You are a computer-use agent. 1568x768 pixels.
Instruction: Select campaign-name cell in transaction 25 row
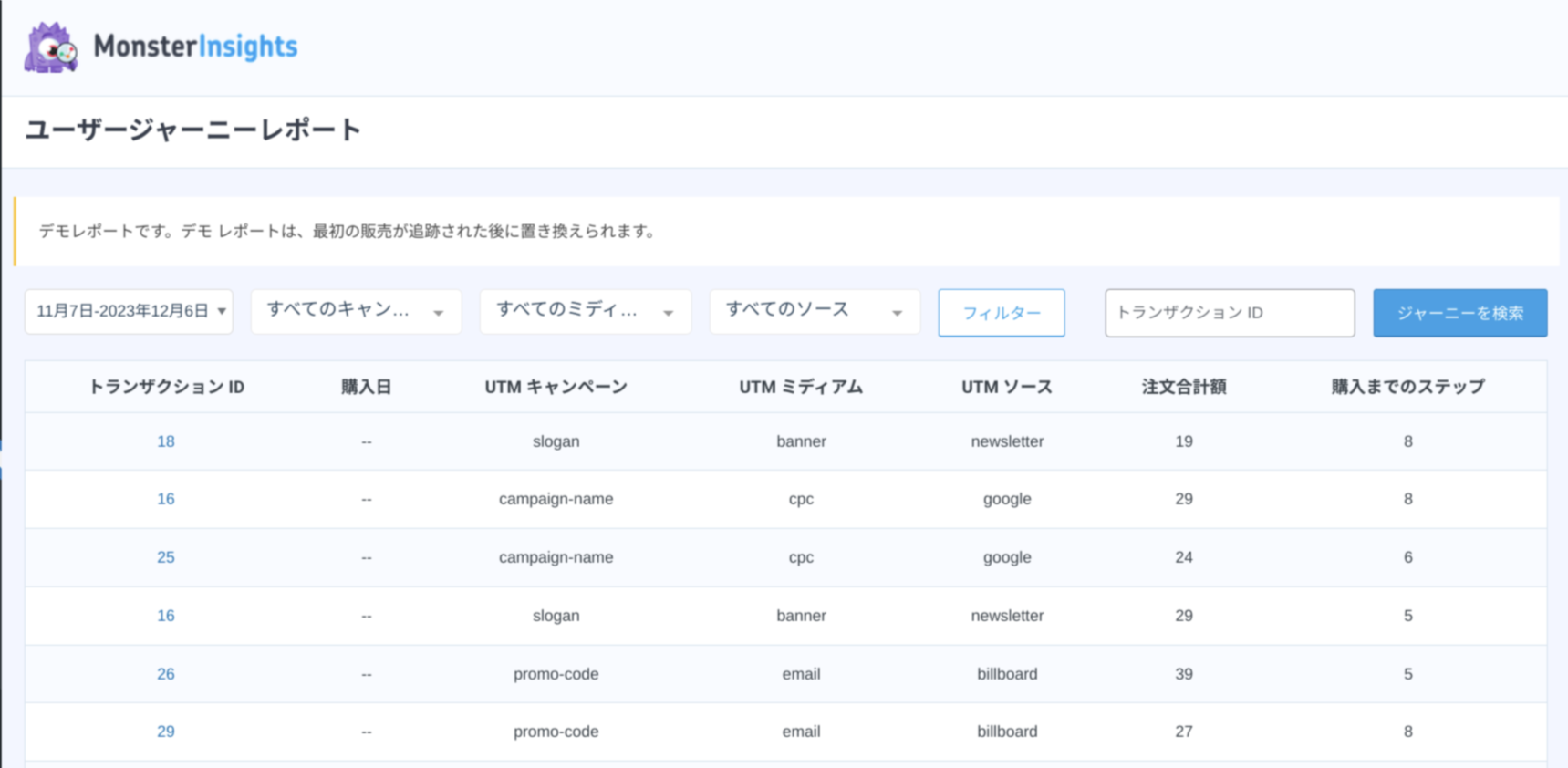pyautogui.click(x=556, y=557)
